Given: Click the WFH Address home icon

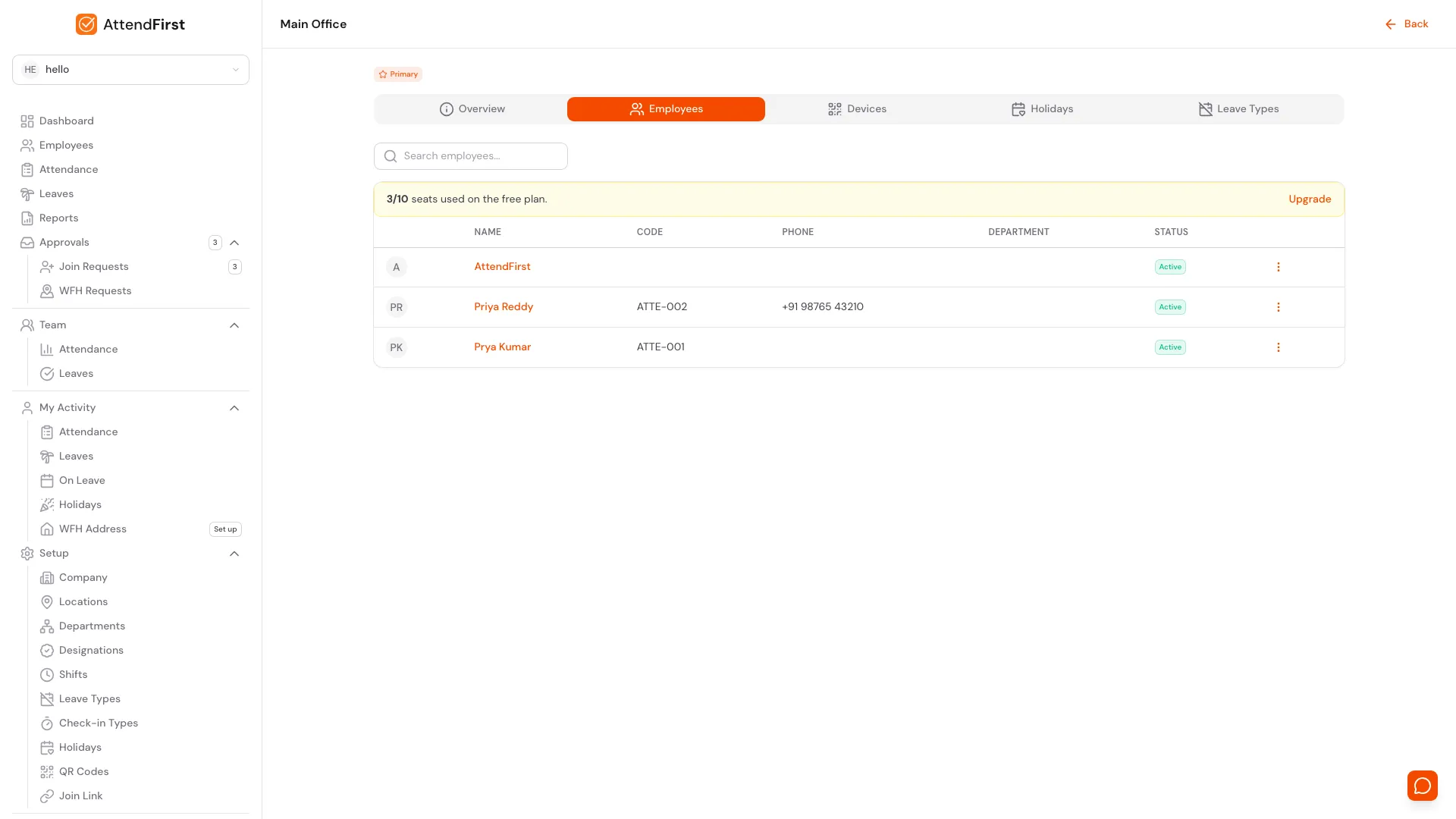Looking at the screenshot, I should [x=47, y=529].
